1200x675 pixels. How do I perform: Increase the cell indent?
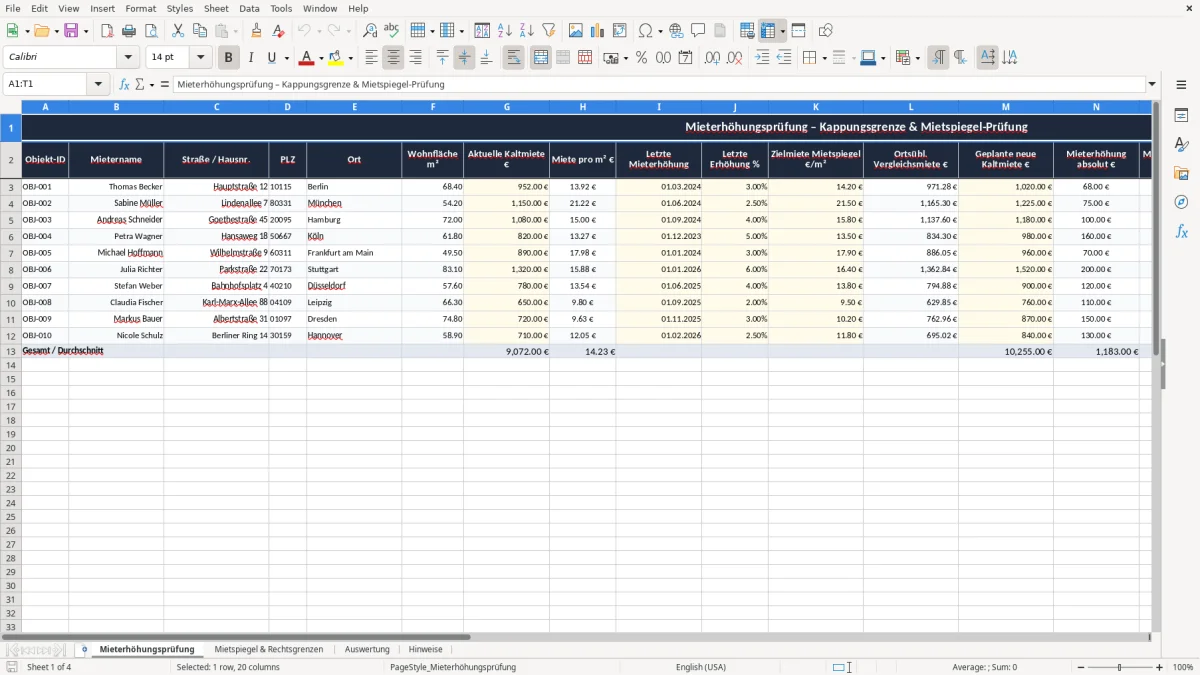tap(762, 58)
